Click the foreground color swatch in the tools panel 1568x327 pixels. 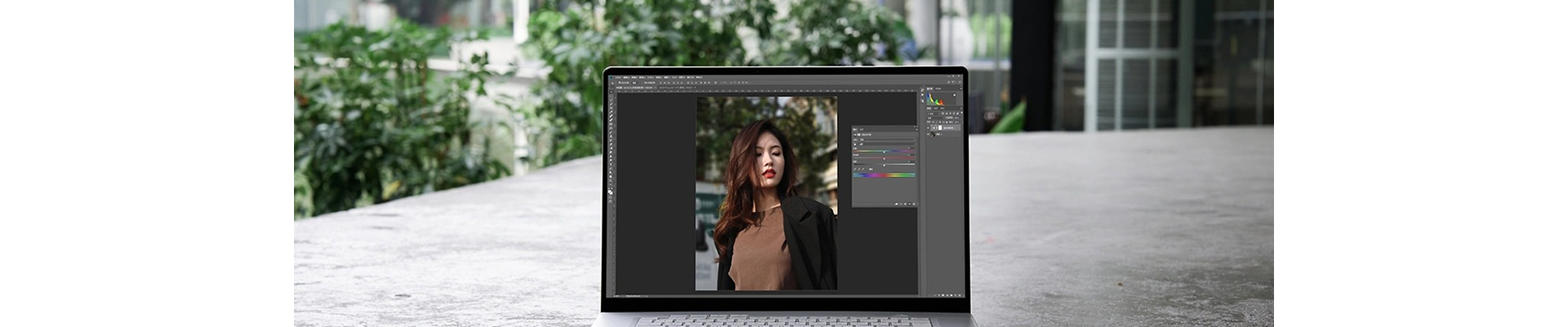[x=609, y=190]
